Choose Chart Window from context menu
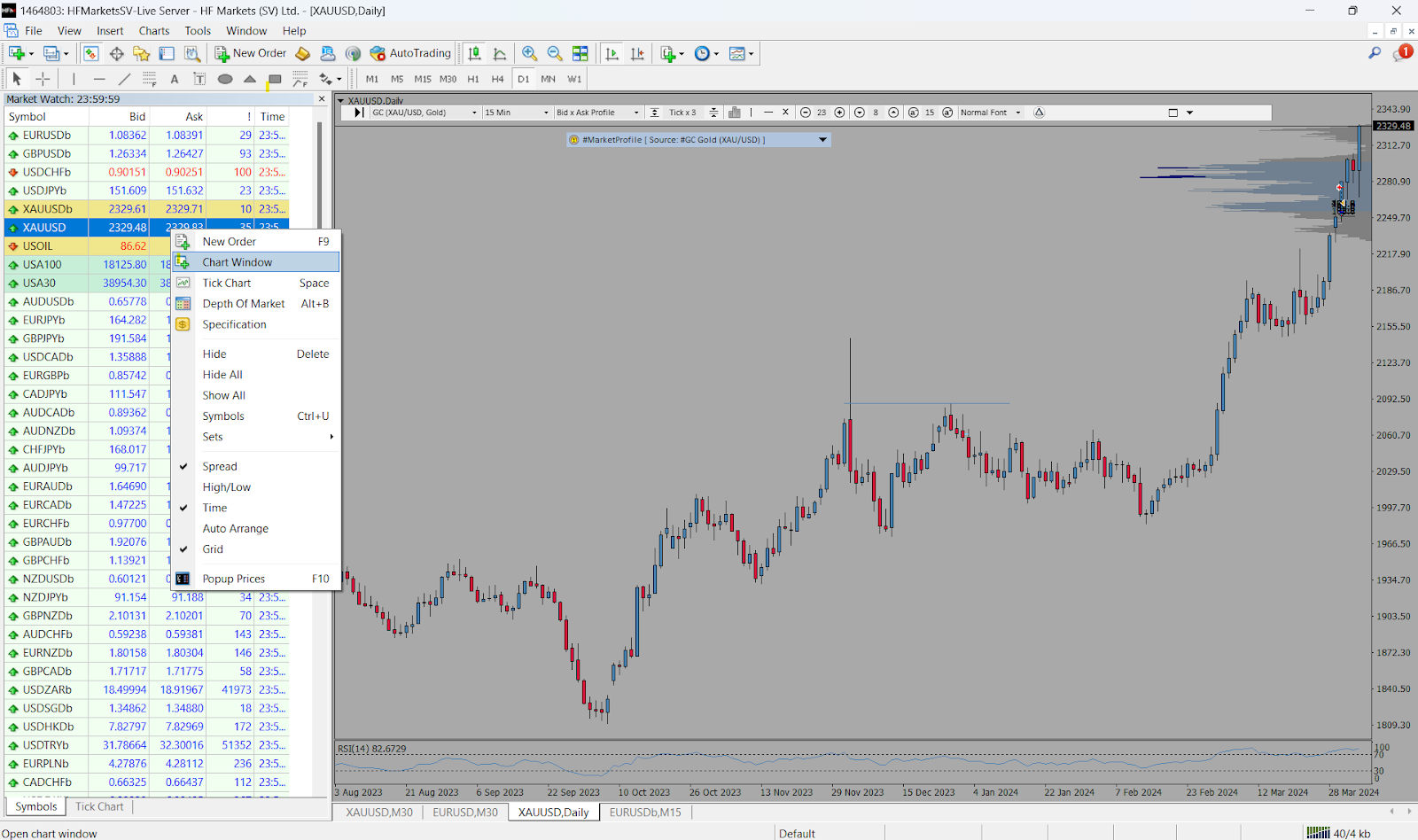This screenshot has width=1418, height=840. (x=256, y=262)
